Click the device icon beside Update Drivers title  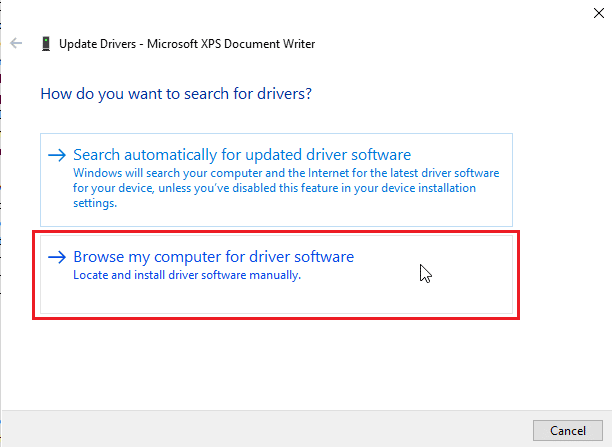(45, 44)
